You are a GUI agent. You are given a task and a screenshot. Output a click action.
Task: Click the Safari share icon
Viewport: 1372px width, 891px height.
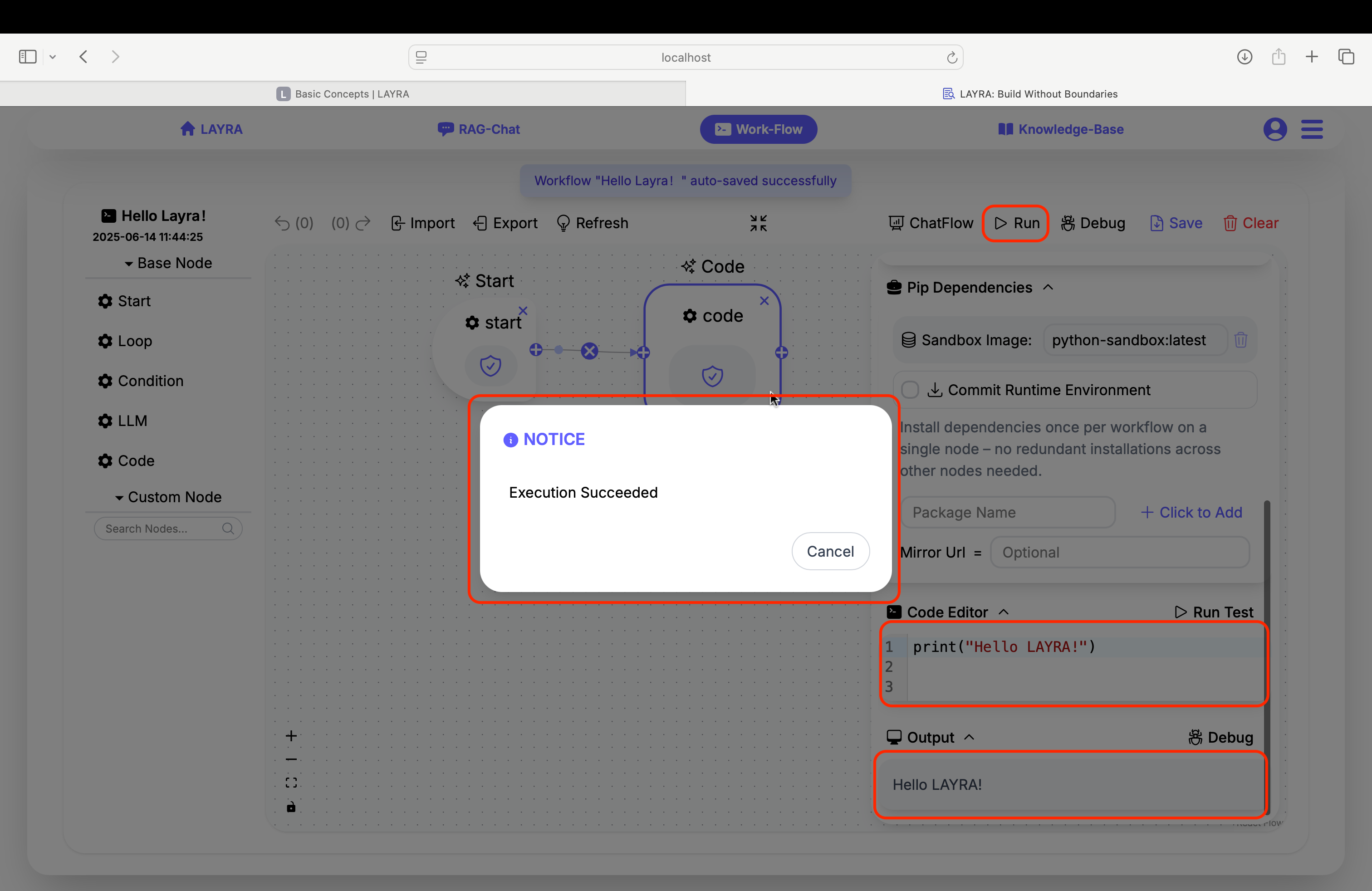(1278, 56)
